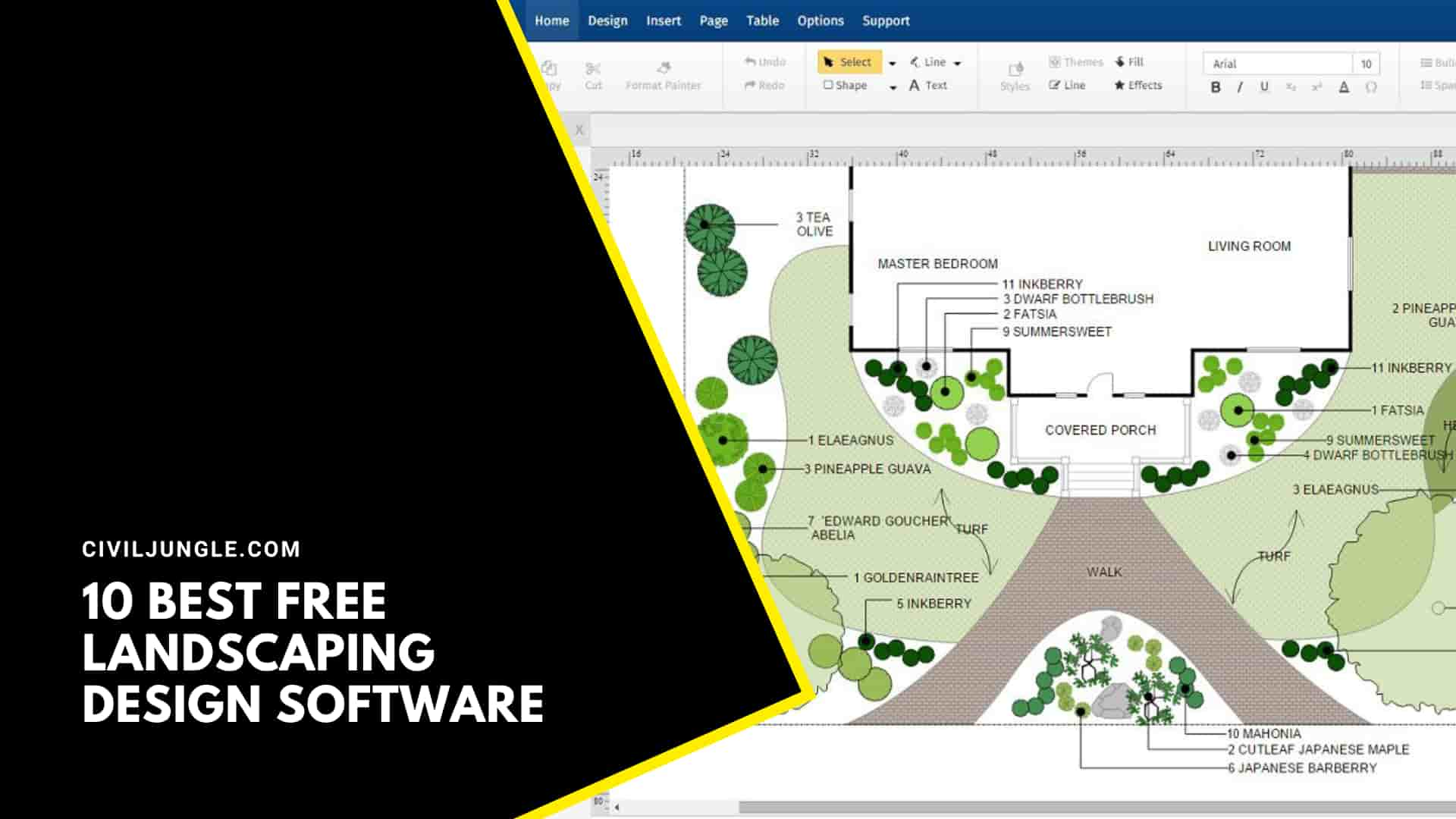The image size is (1456, 819).
Task: Select the 10 MAHONIA label
Action: click(1264, 733)
